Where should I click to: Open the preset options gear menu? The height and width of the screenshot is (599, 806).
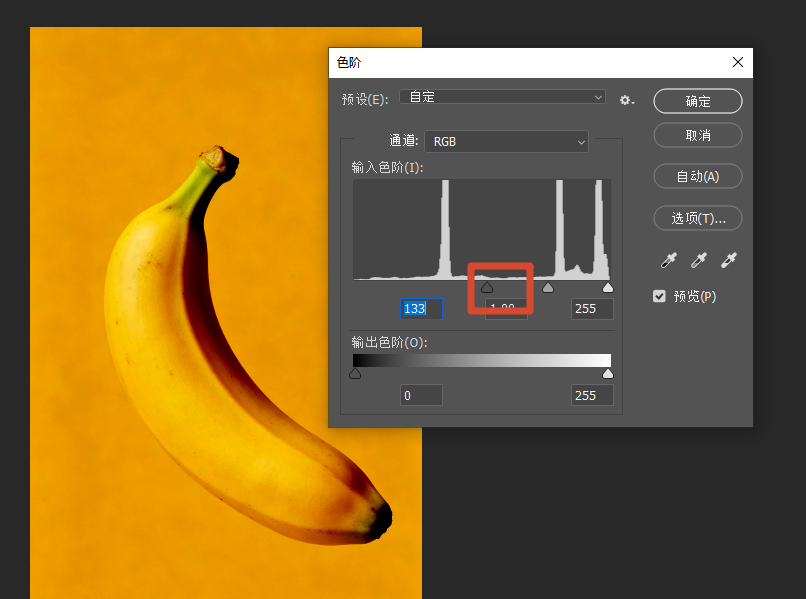pyautogui.click(x=627, y=100)
